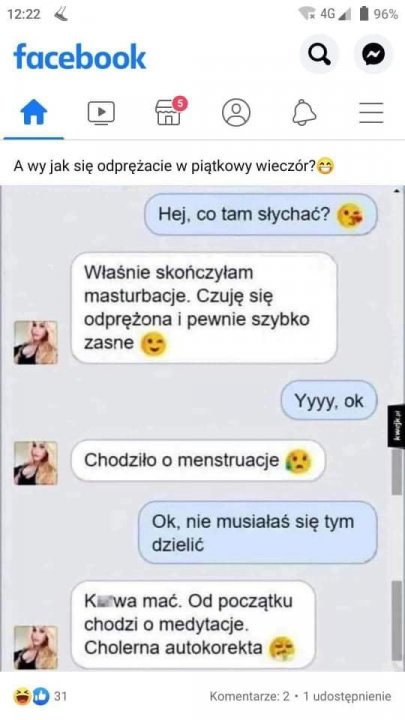Image resolution: width=405 pixels, height=720 pixels.
Task: Switch to the Watch video tab
Action: point(101,112)
